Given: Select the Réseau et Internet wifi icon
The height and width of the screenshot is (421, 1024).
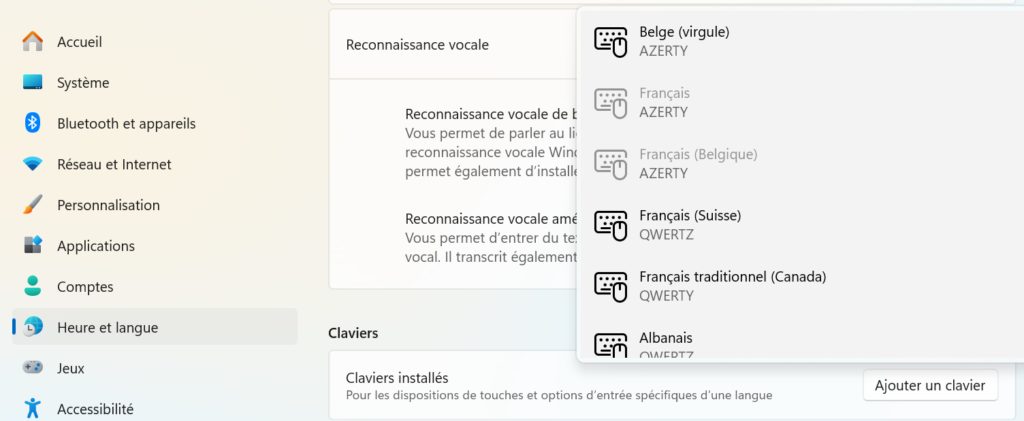Looking at the screenshot, I should coord(32,164).
